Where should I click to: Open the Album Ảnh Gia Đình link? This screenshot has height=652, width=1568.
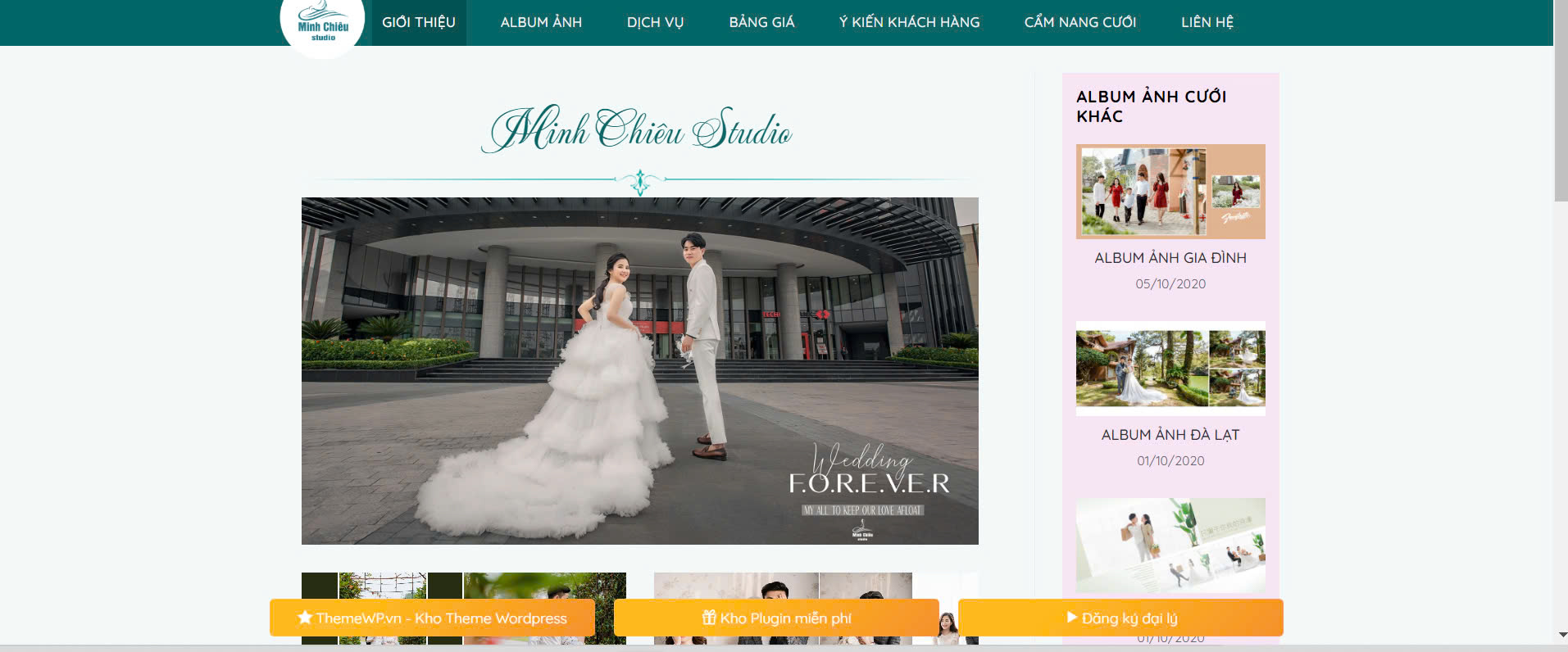pos(1170,258)
